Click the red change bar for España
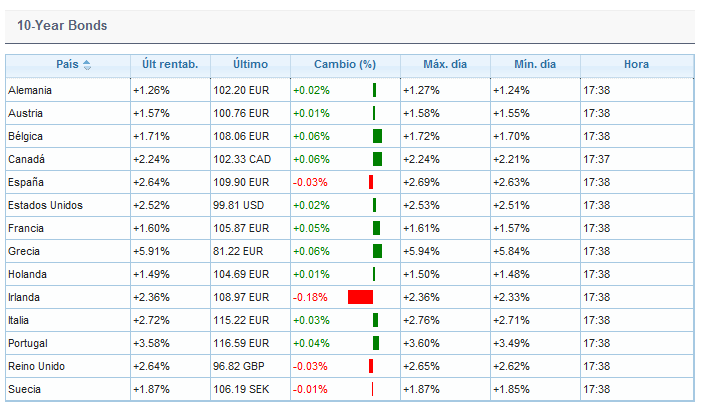 pos(370,182)
